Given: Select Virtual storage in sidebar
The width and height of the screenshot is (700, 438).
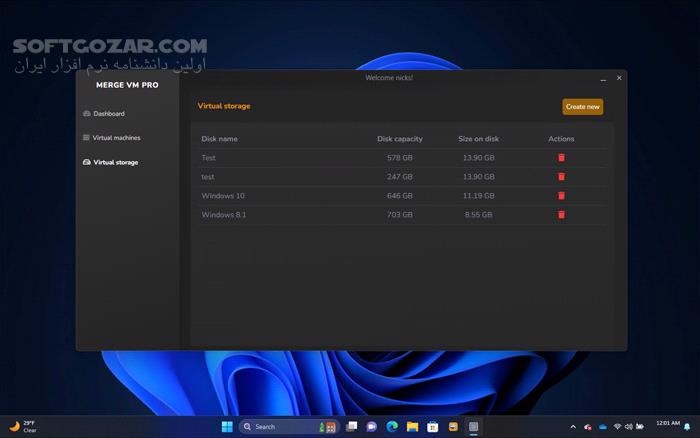Looking at the screenshot, I should click(110, 162).
